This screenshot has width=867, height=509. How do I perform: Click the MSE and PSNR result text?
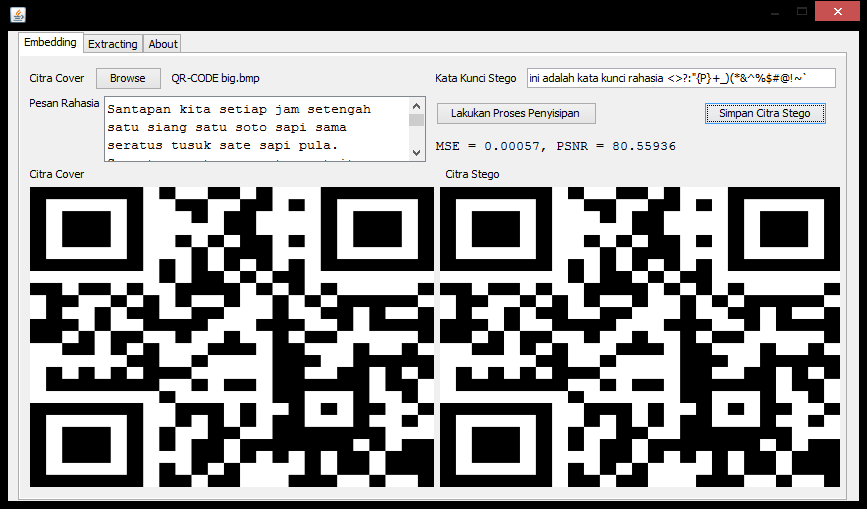555,146
